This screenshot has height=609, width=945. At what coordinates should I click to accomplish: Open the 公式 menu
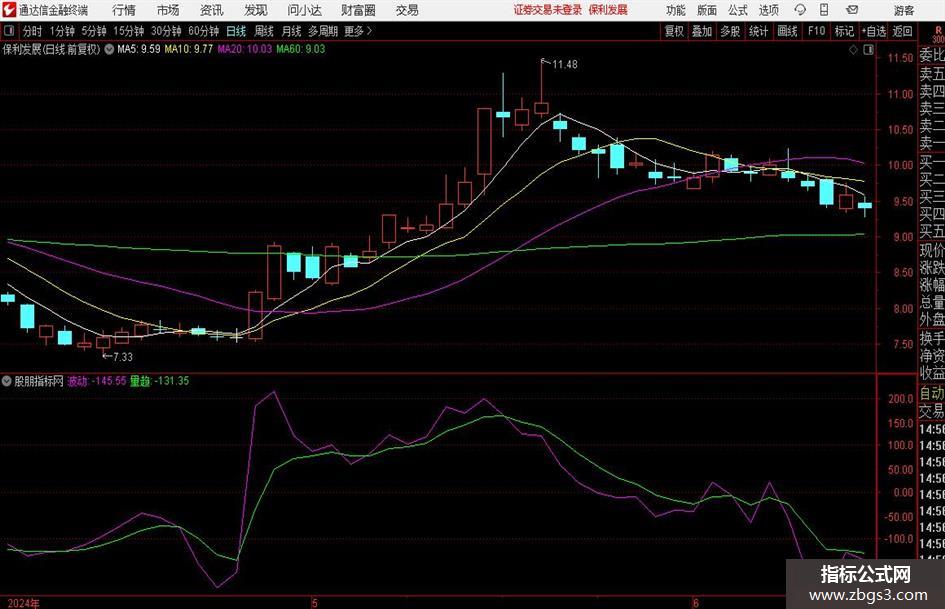pyautogui.click(x=737, y=10)
